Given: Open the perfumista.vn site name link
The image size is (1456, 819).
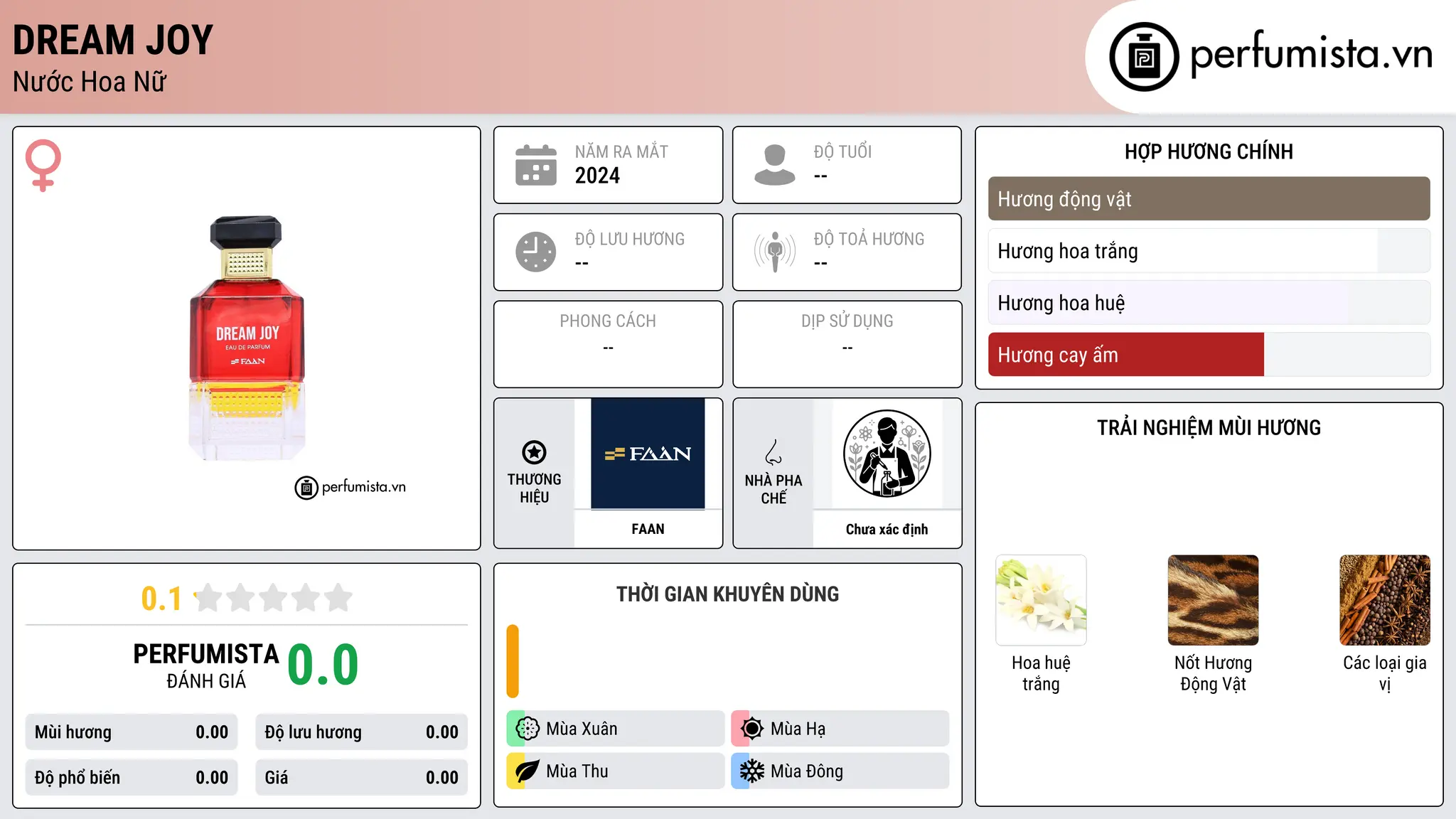Looking at the screenshot, I should (1311, 55).
